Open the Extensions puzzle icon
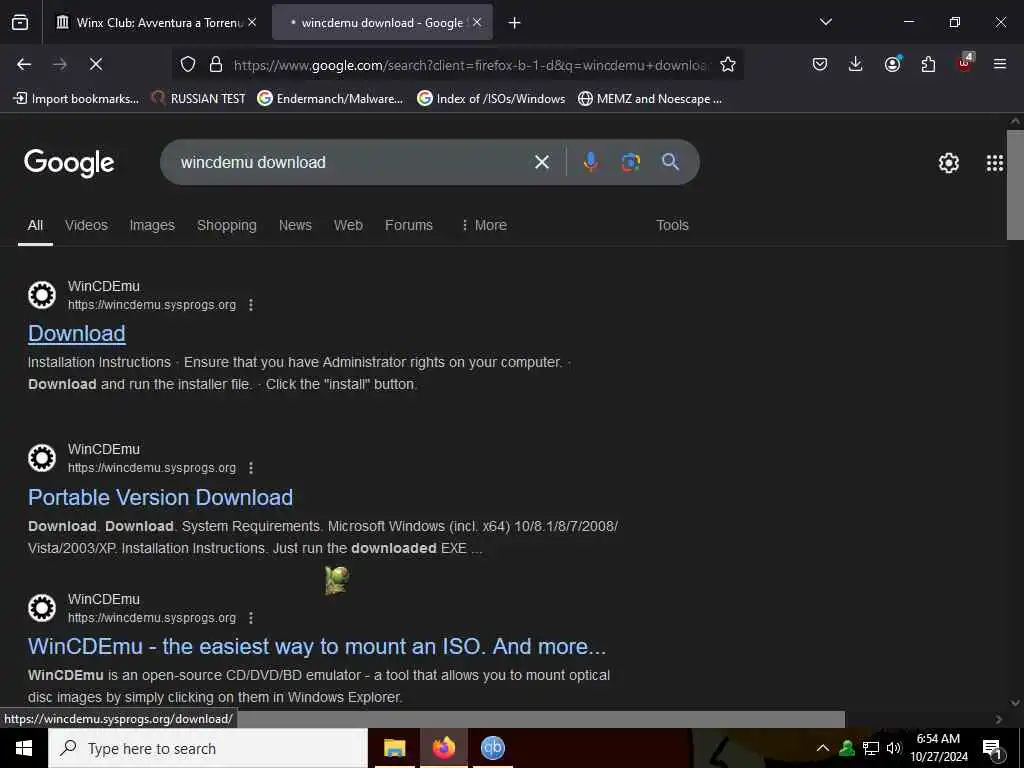The height and width of the screenshot is (768, 1024). tap(928, 64)
